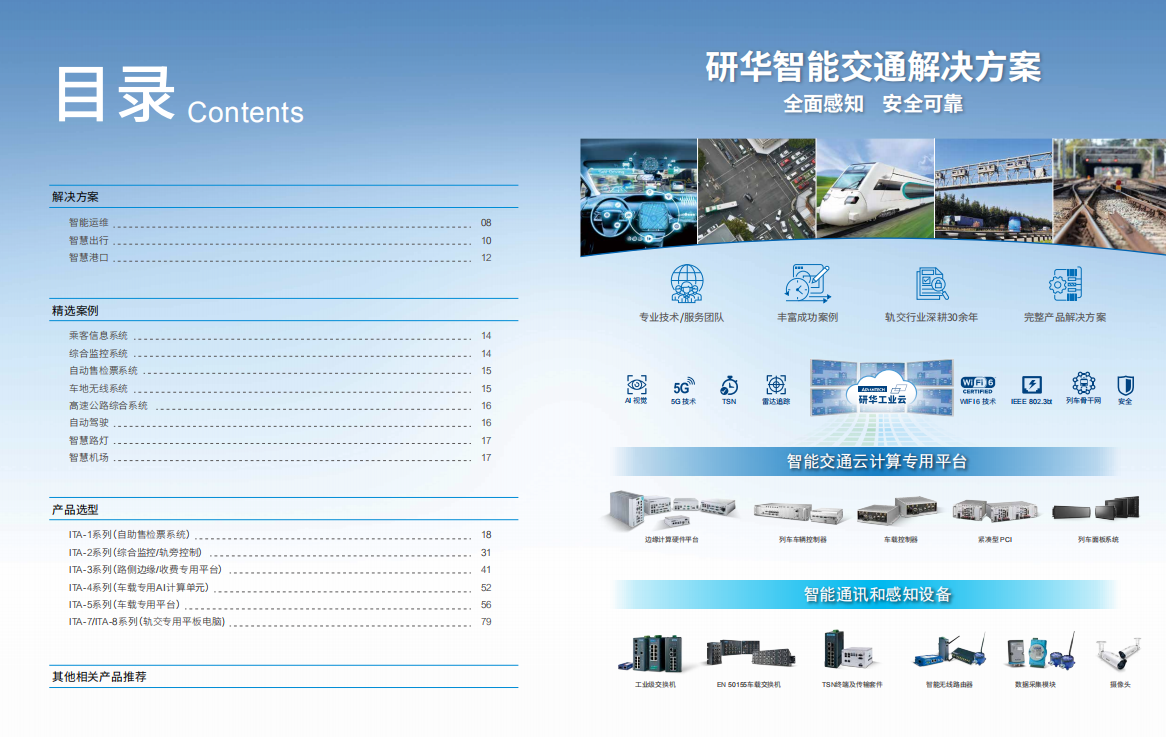Click the AI视觉 eye icon
1166x737 pixels.
[x=637, y=384]
